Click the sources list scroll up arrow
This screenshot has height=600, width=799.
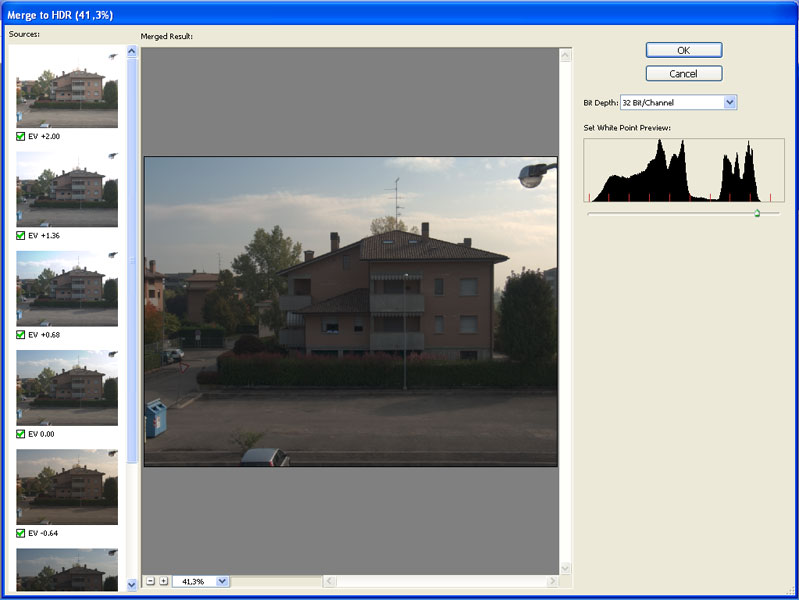click(132, 51)
